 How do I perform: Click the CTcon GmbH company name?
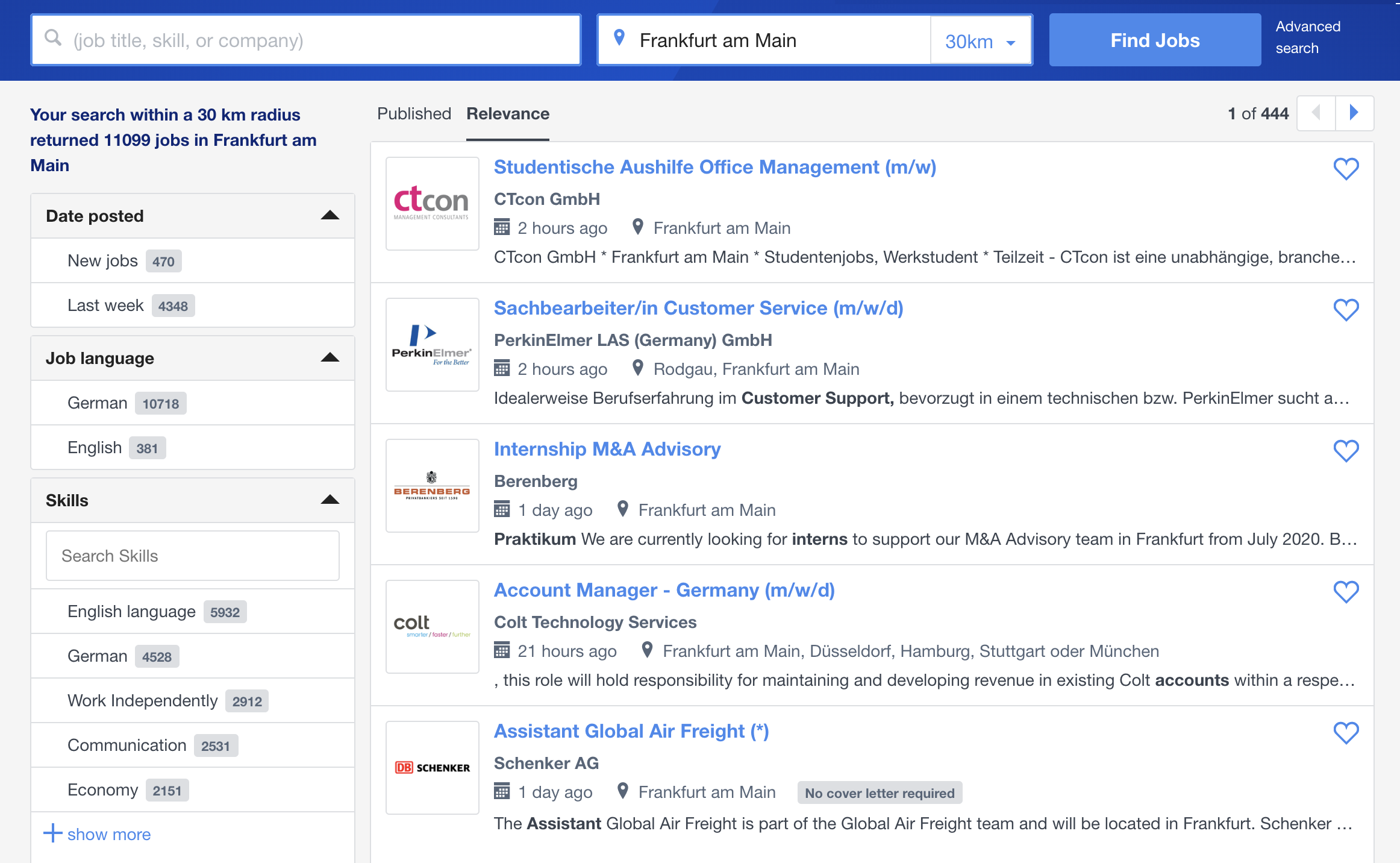coord(547,199)
